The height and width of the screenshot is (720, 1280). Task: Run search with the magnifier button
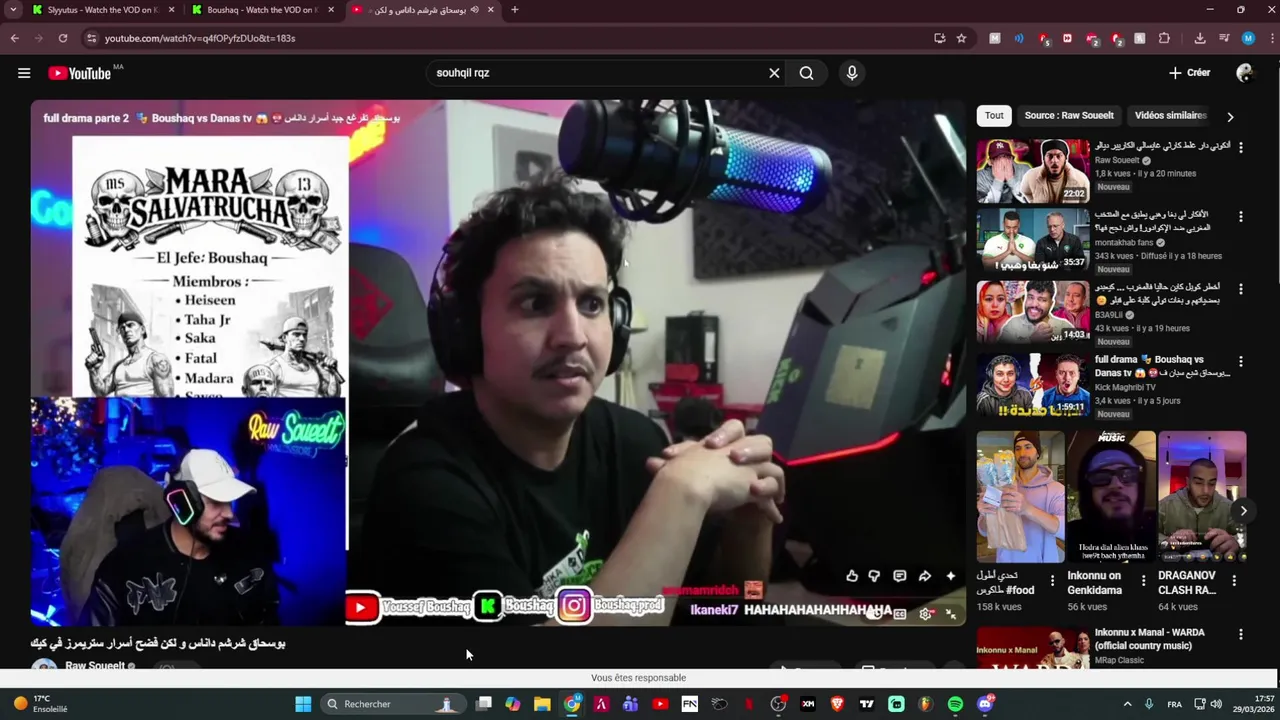click(806, 73)
